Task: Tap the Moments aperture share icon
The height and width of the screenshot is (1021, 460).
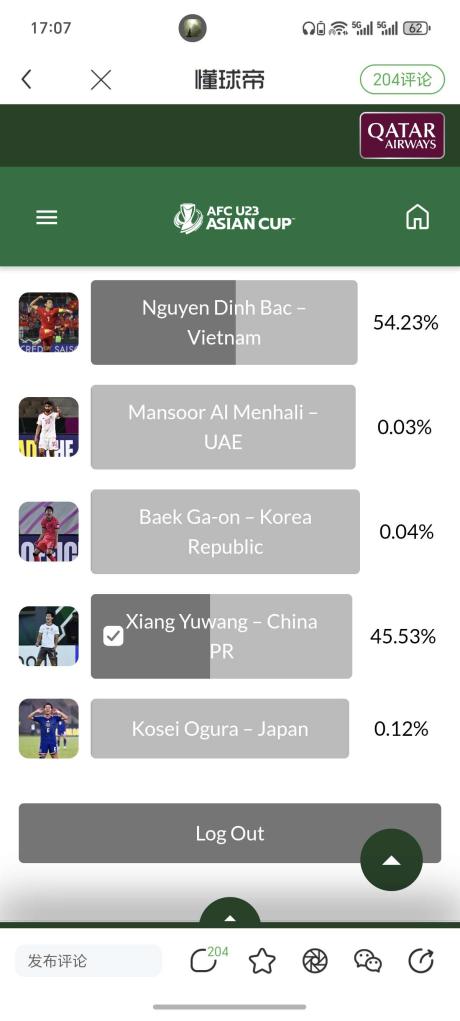Action: click(315, 961)
